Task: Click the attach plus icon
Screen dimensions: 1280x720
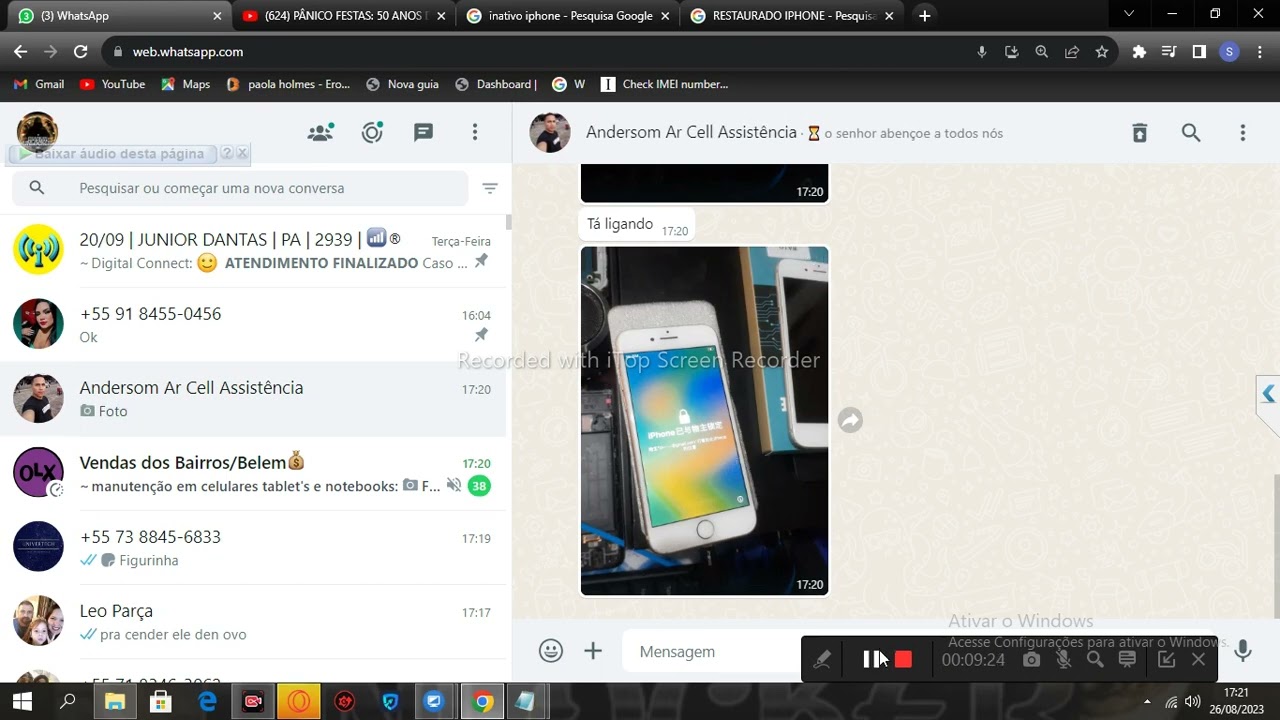Action: 593,651
